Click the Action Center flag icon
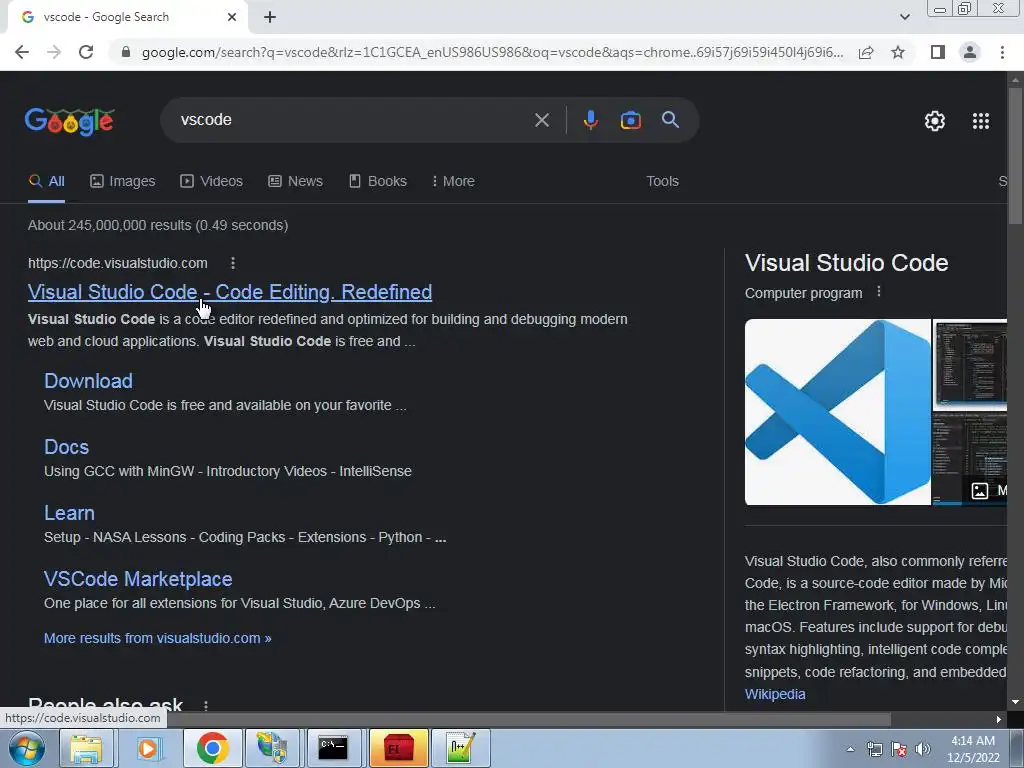 899,750
